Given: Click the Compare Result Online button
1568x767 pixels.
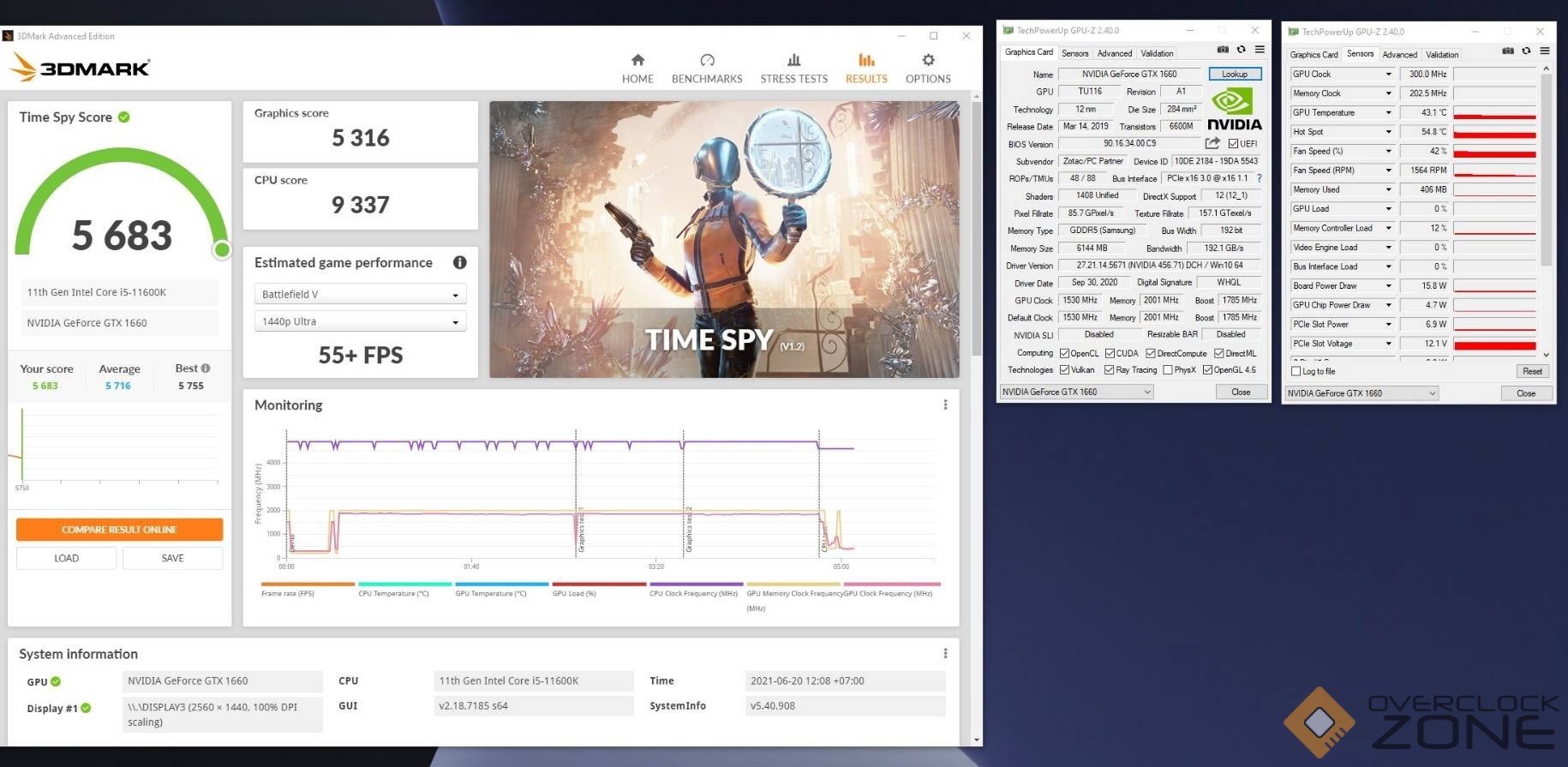Looking at the screenshot, I should point(119,530).
